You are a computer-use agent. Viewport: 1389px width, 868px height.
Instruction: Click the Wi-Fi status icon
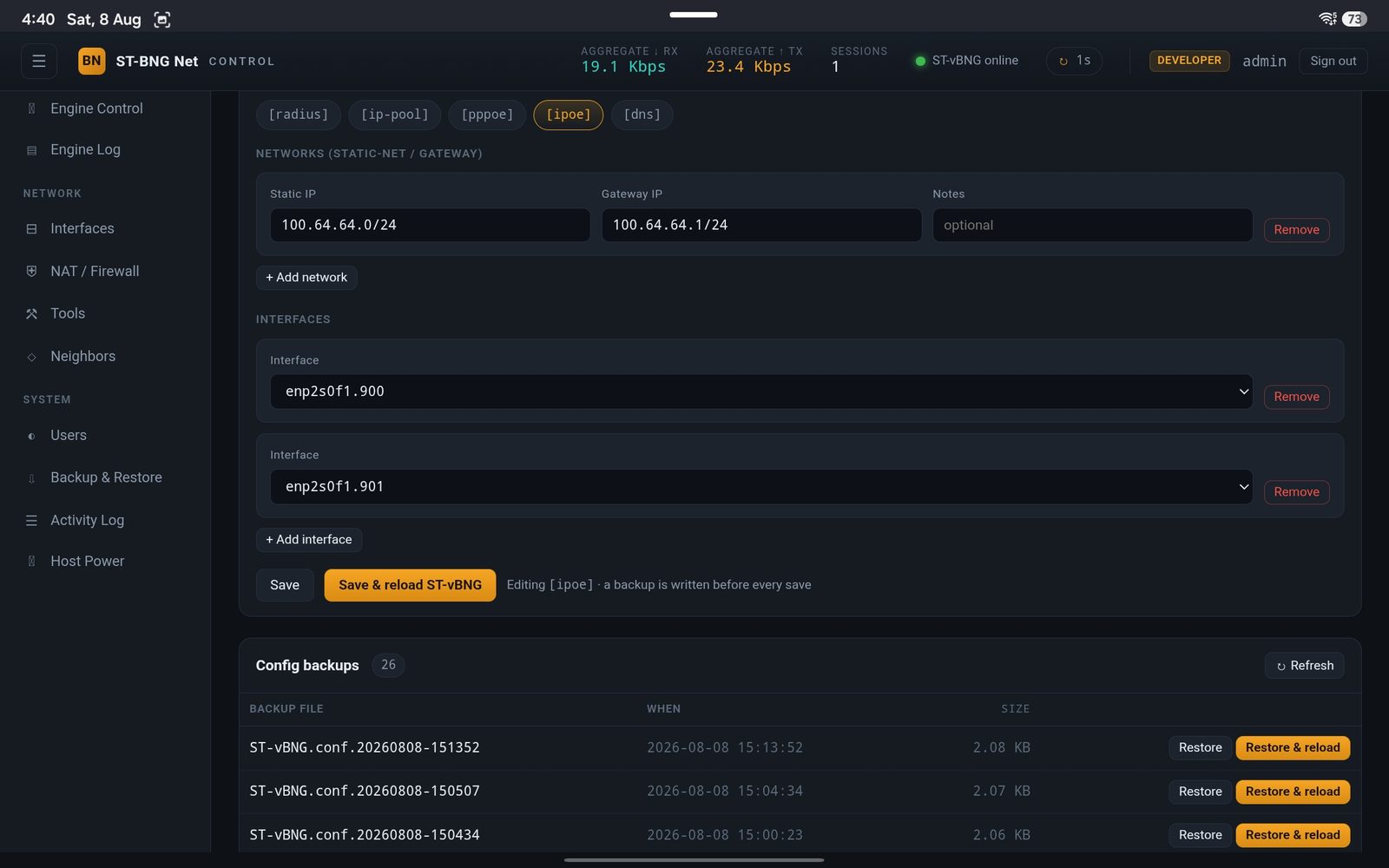click(1327, 18)
